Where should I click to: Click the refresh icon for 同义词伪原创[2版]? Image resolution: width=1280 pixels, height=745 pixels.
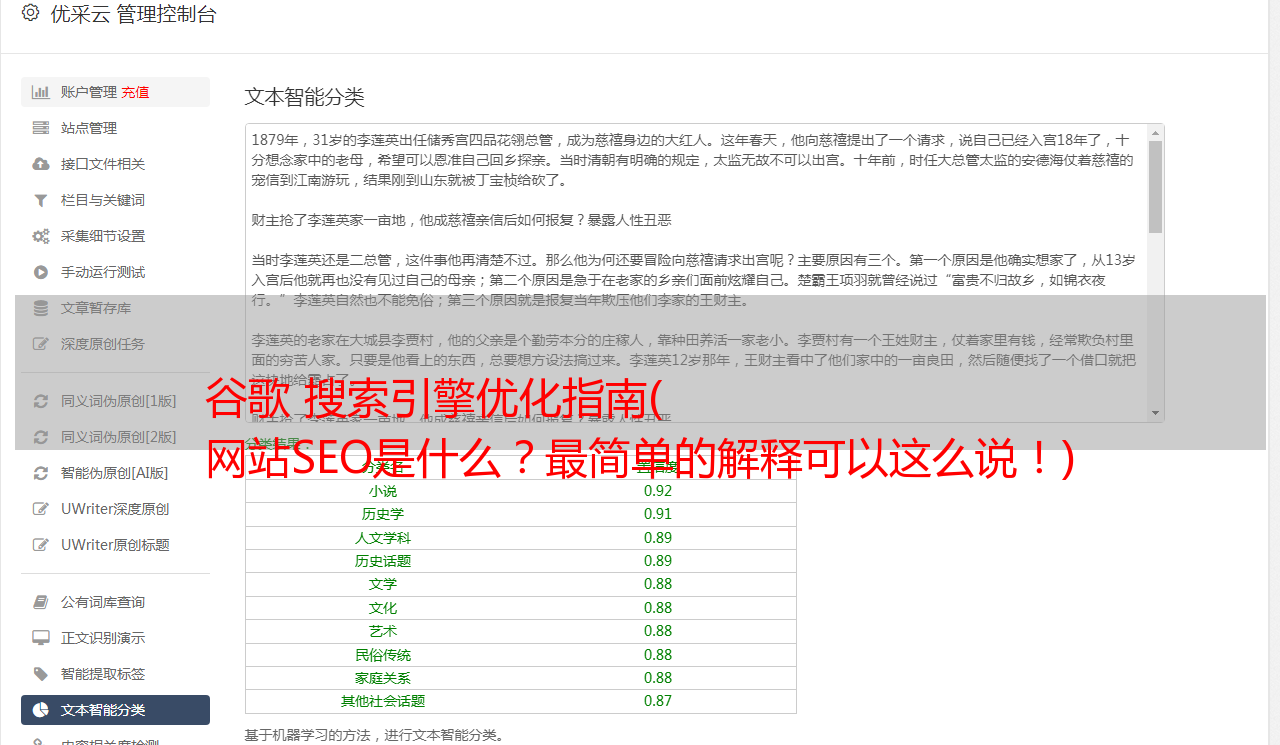click(41, 437)
